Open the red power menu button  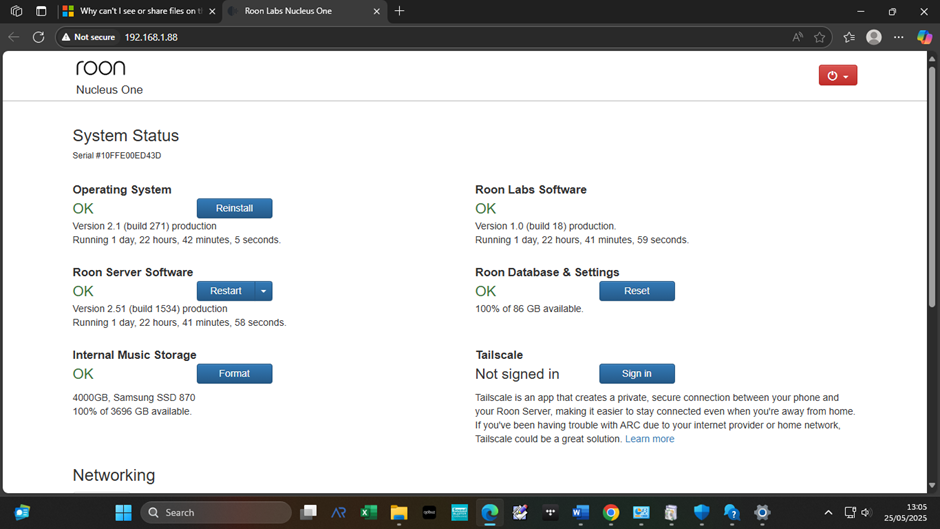(x=837, y=76)
